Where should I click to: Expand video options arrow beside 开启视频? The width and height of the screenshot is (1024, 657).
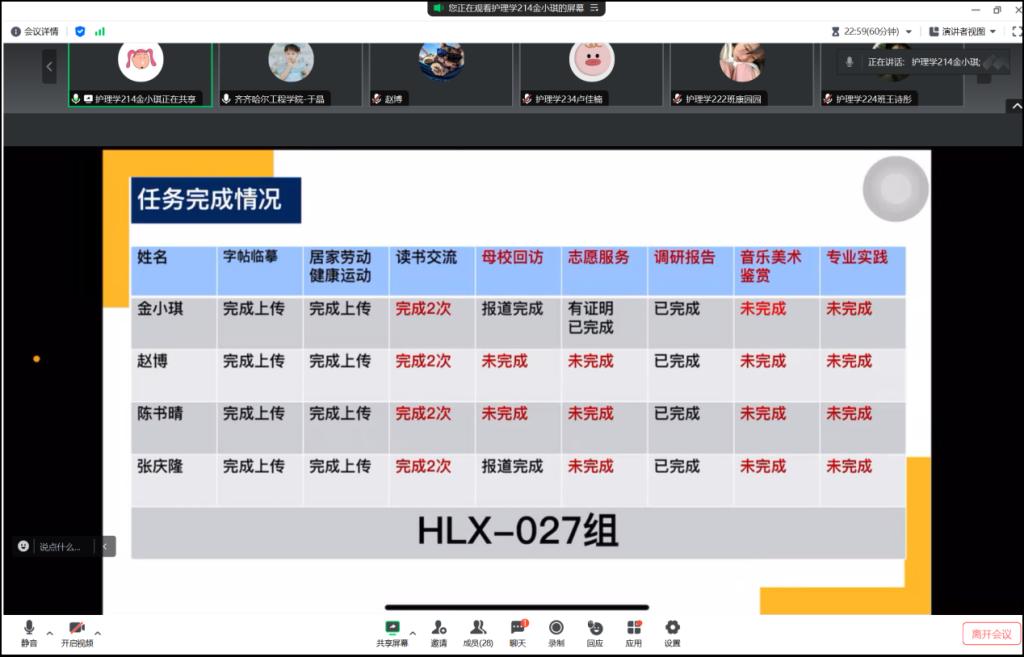tap(98, 632)
